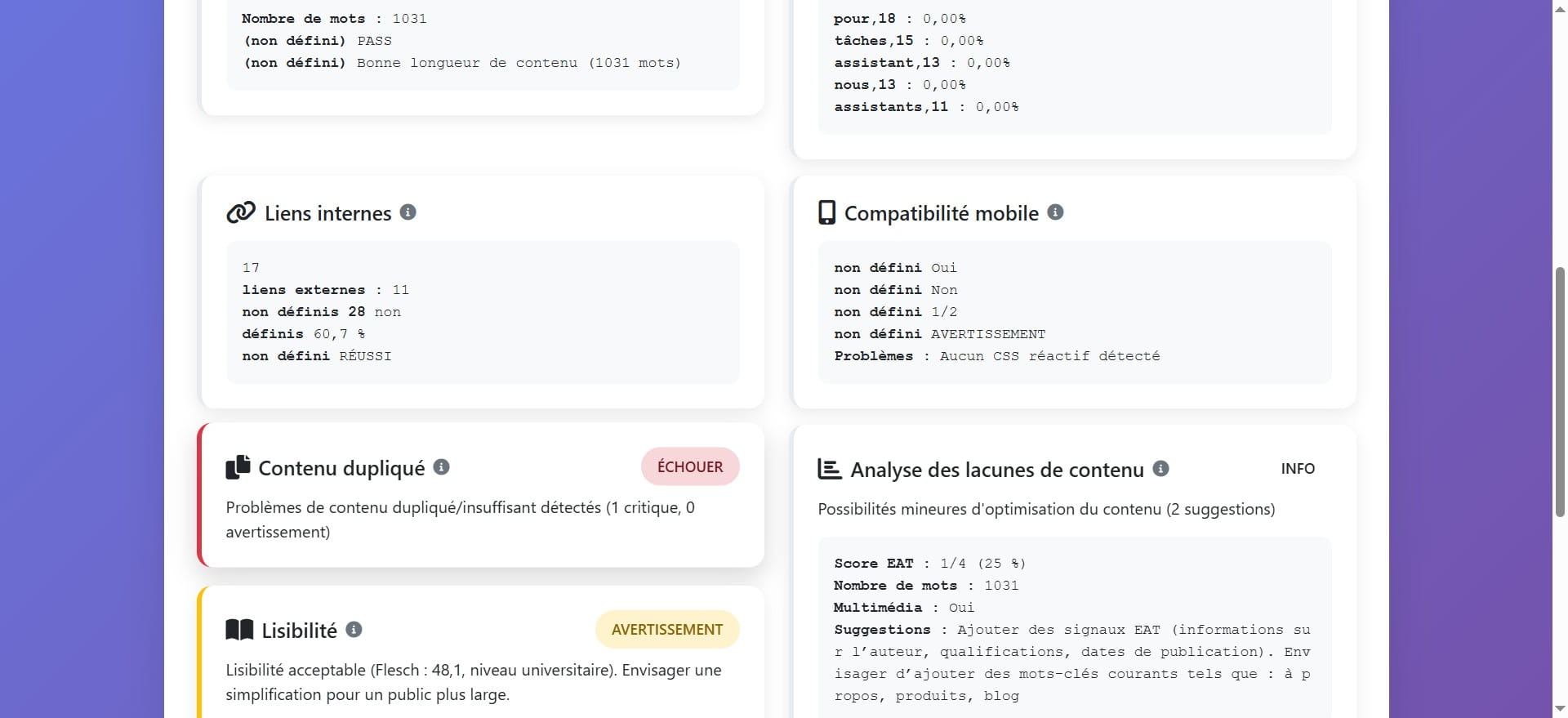Click the 'assistant,13 : 0,00%' keyword line
The height and width of the screenshot is (718, 1568).
(922, 62)
